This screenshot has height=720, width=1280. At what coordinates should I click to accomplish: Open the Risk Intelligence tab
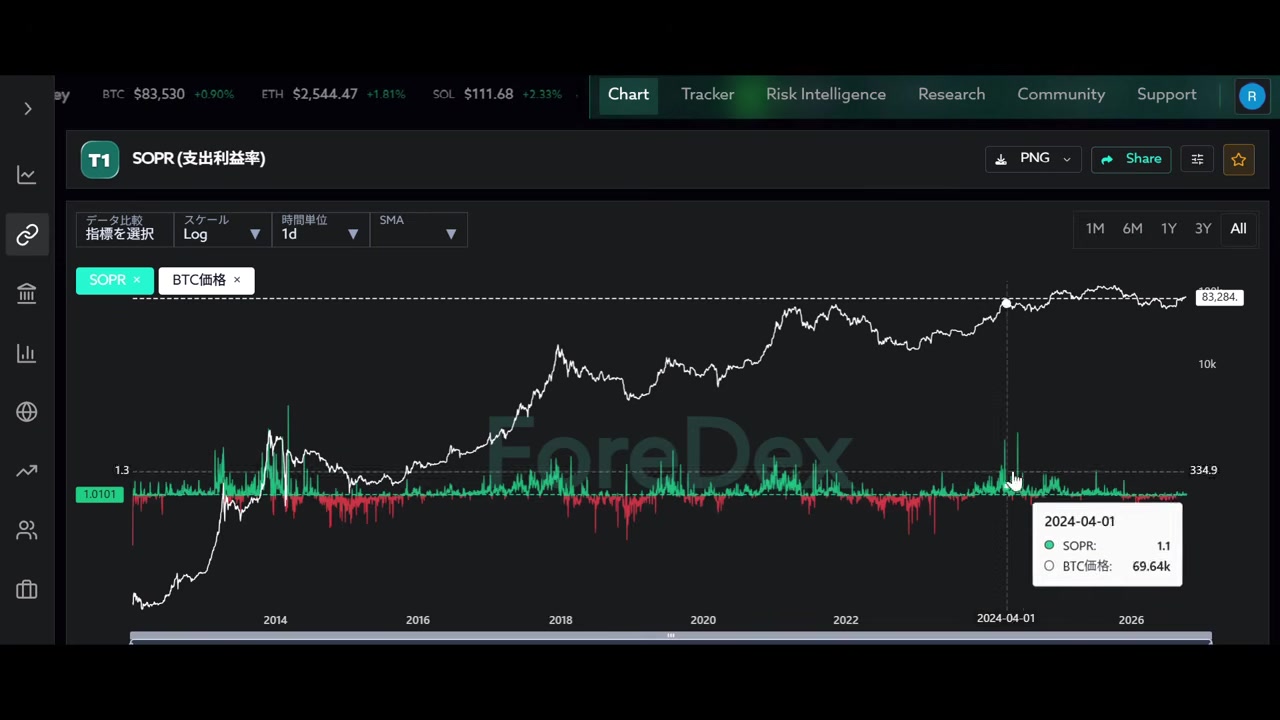tap(826, 94)
